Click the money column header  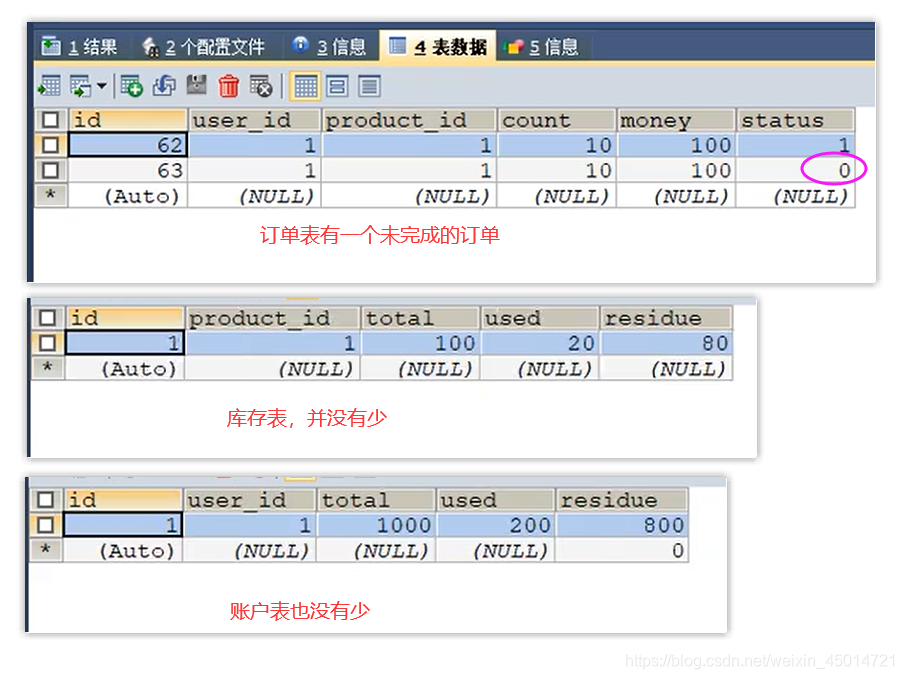coord(676,120)
